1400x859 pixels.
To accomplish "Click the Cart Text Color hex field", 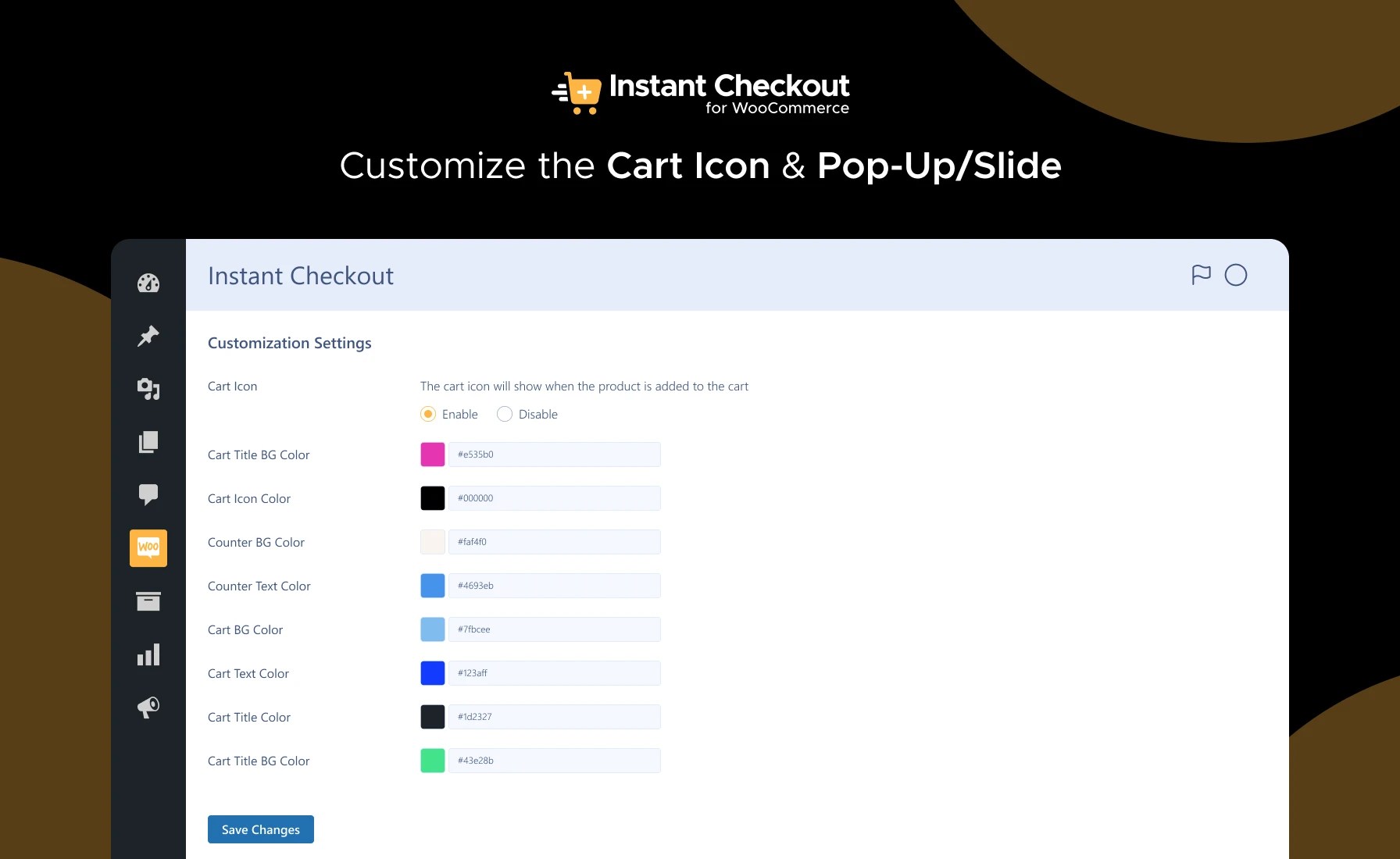I will (554, 673).
